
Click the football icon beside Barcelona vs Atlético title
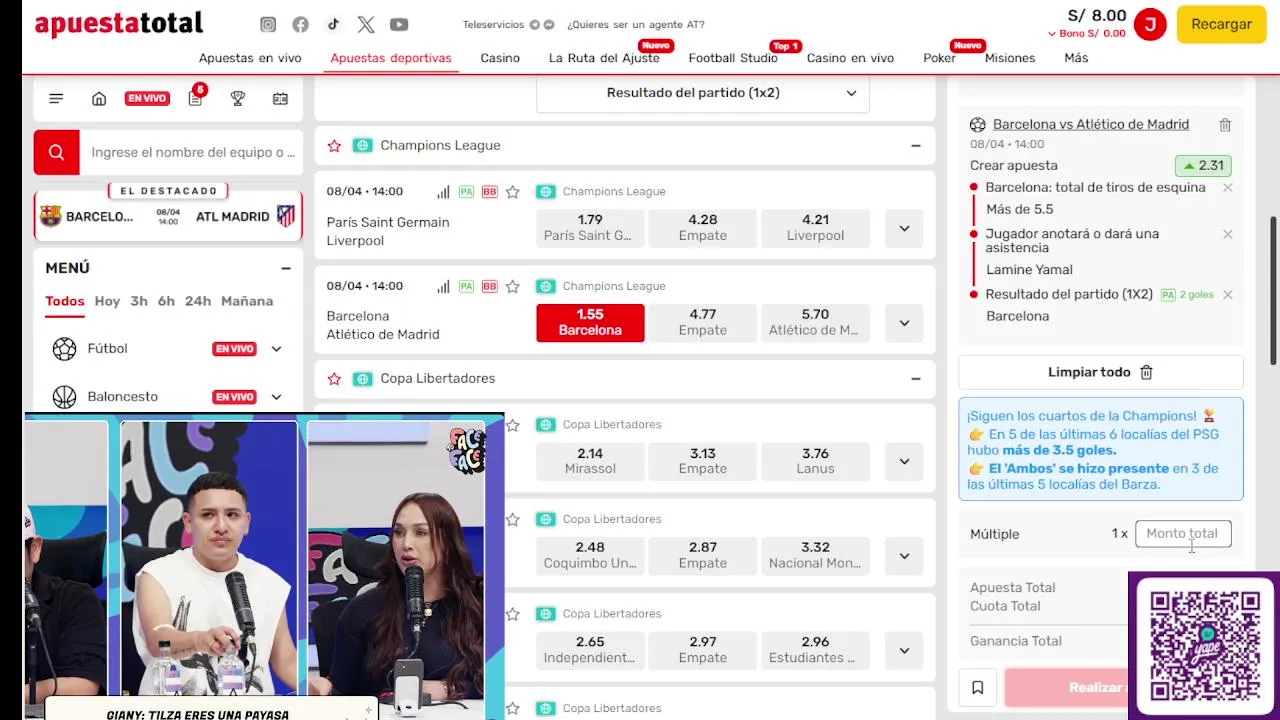[x=978, y=125]
